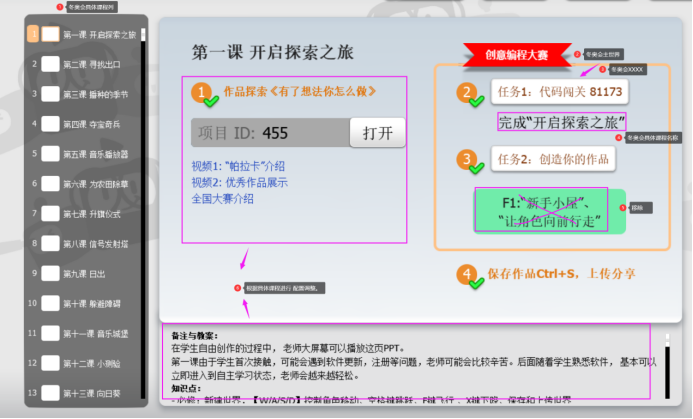Open the 全国大赛介绍 link
This screenshot has height=419, width=693.
pyautogui.click(x=221, y=198)
